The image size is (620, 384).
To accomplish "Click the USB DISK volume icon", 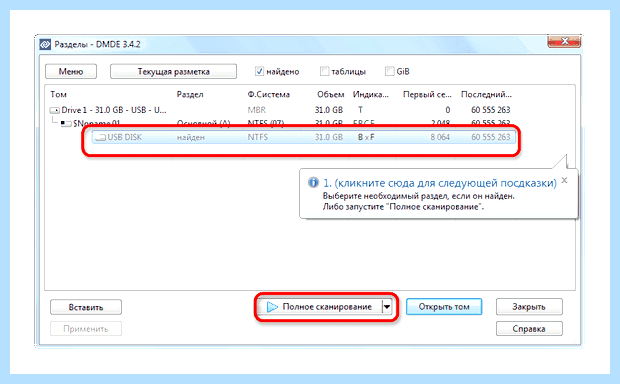I will [x=101, y=138].
